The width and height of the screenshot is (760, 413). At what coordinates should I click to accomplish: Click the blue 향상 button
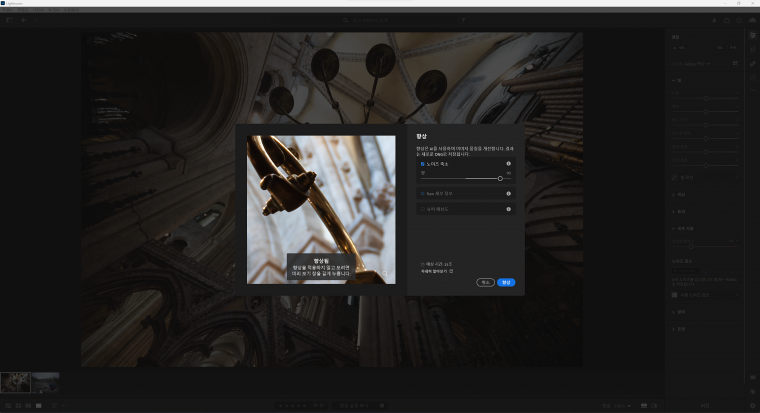tap(506, 282)
